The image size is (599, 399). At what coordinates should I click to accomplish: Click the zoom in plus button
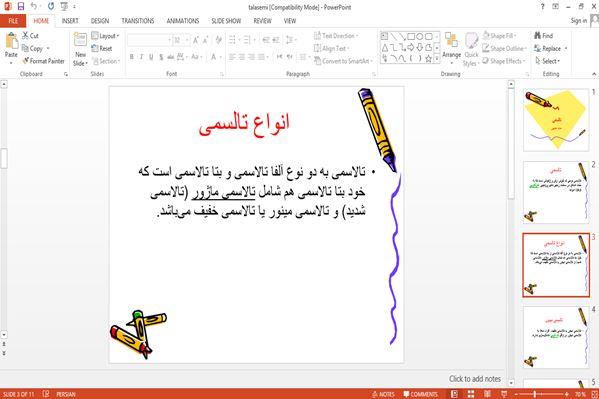pyautogui.click(x=567, y=394)
